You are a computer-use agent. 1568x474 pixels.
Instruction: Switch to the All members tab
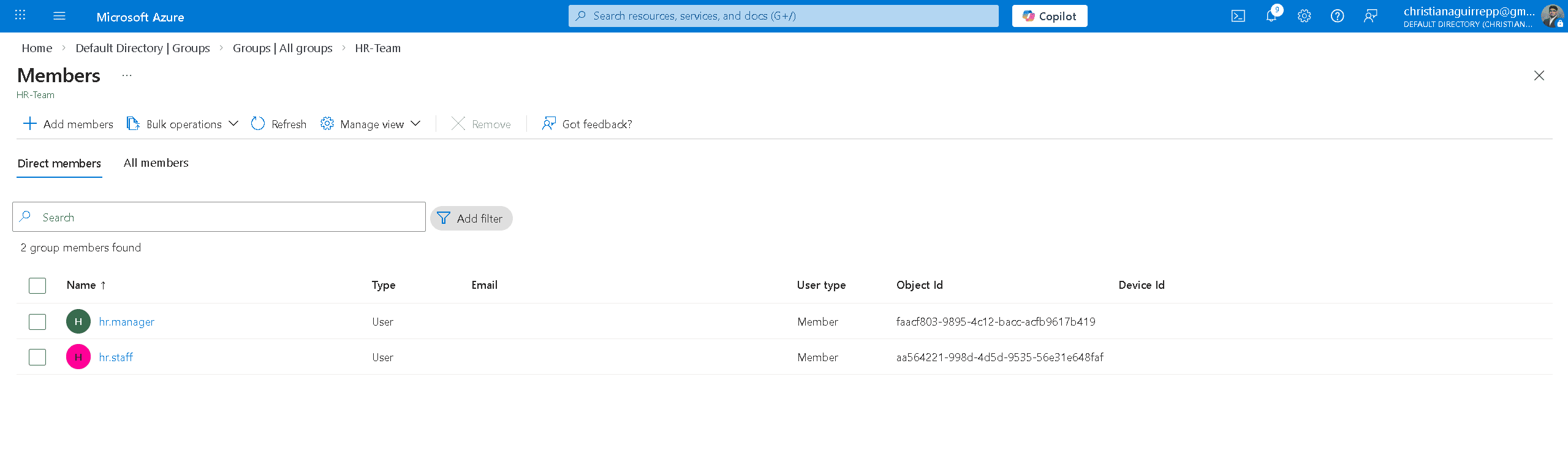tap(156, 163)
